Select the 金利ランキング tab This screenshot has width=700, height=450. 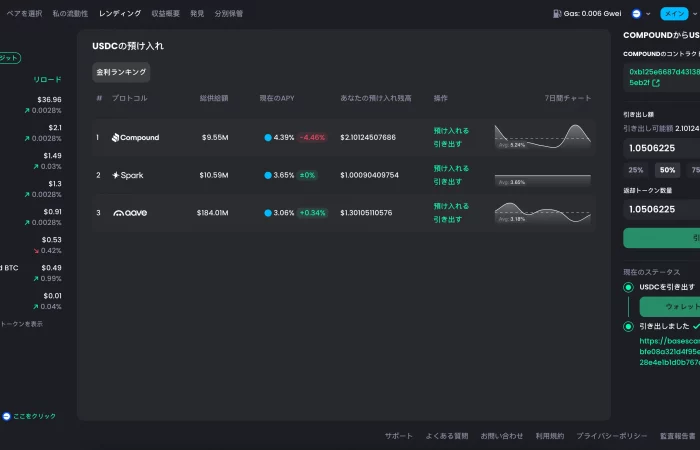121,72
